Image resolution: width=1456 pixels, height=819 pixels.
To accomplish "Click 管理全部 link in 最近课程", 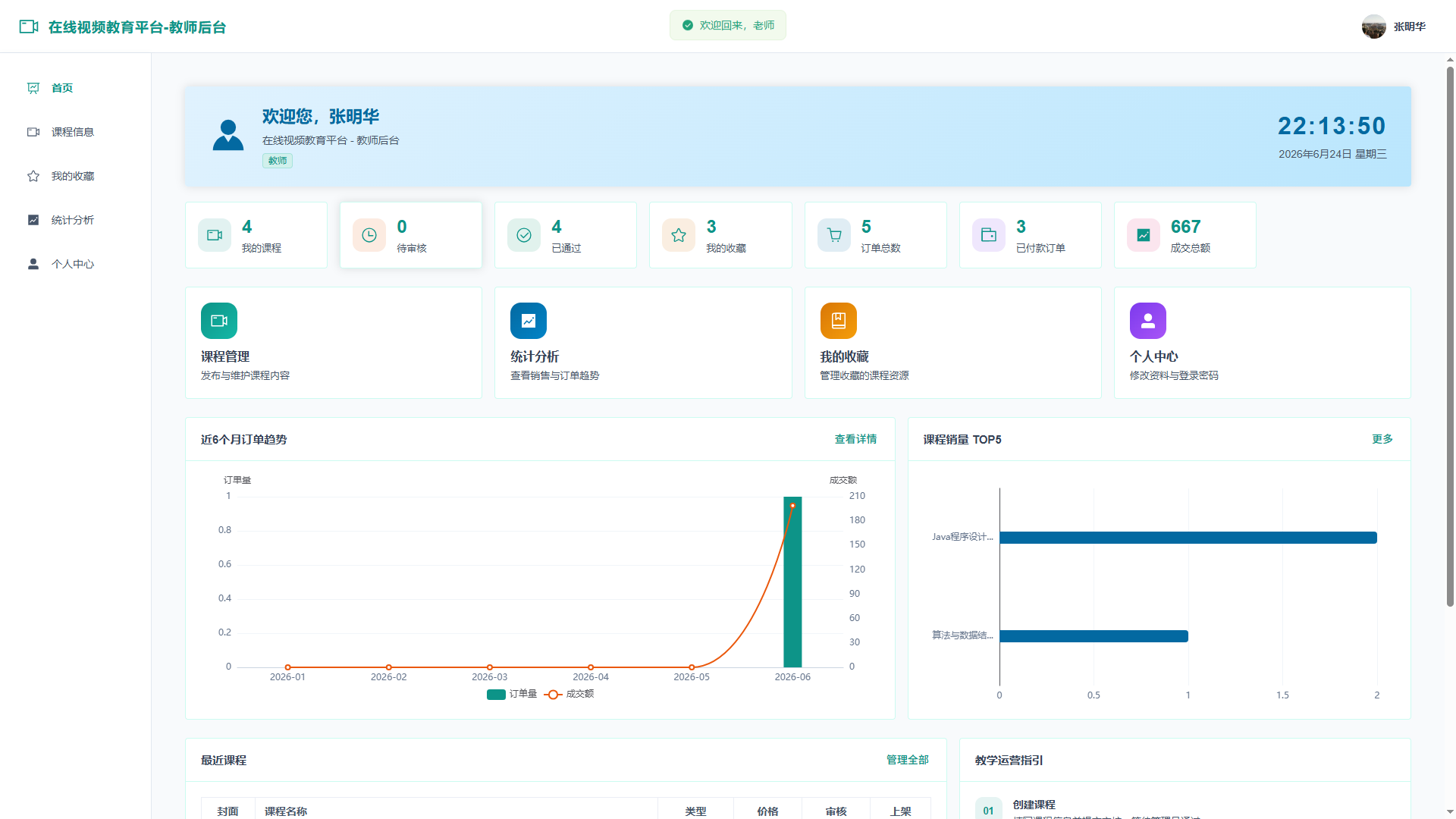I will tap(907, 760).
